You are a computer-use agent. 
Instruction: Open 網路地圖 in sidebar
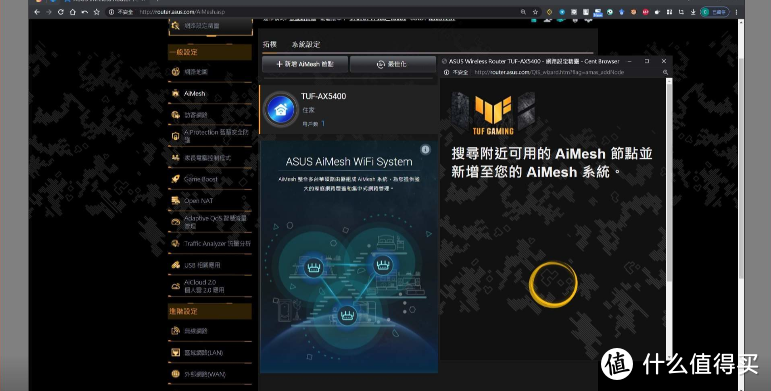coord(210,72)
